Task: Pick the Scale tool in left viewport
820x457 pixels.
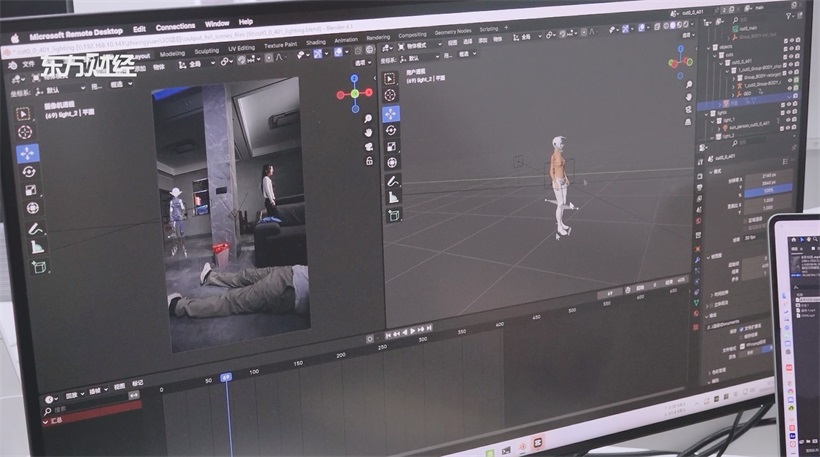Action: [30, 190]
